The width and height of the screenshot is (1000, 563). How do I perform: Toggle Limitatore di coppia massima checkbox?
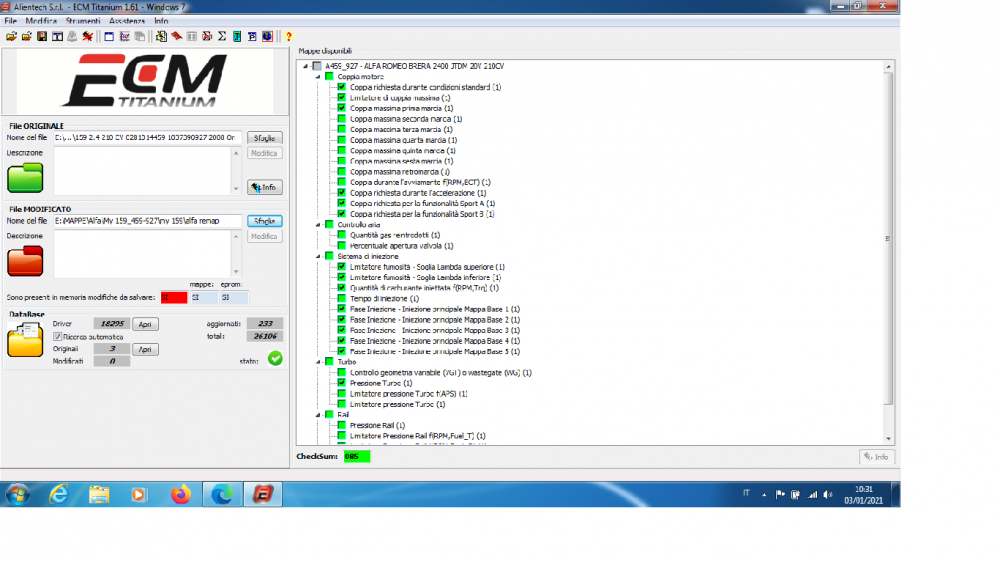coord(342,98)
